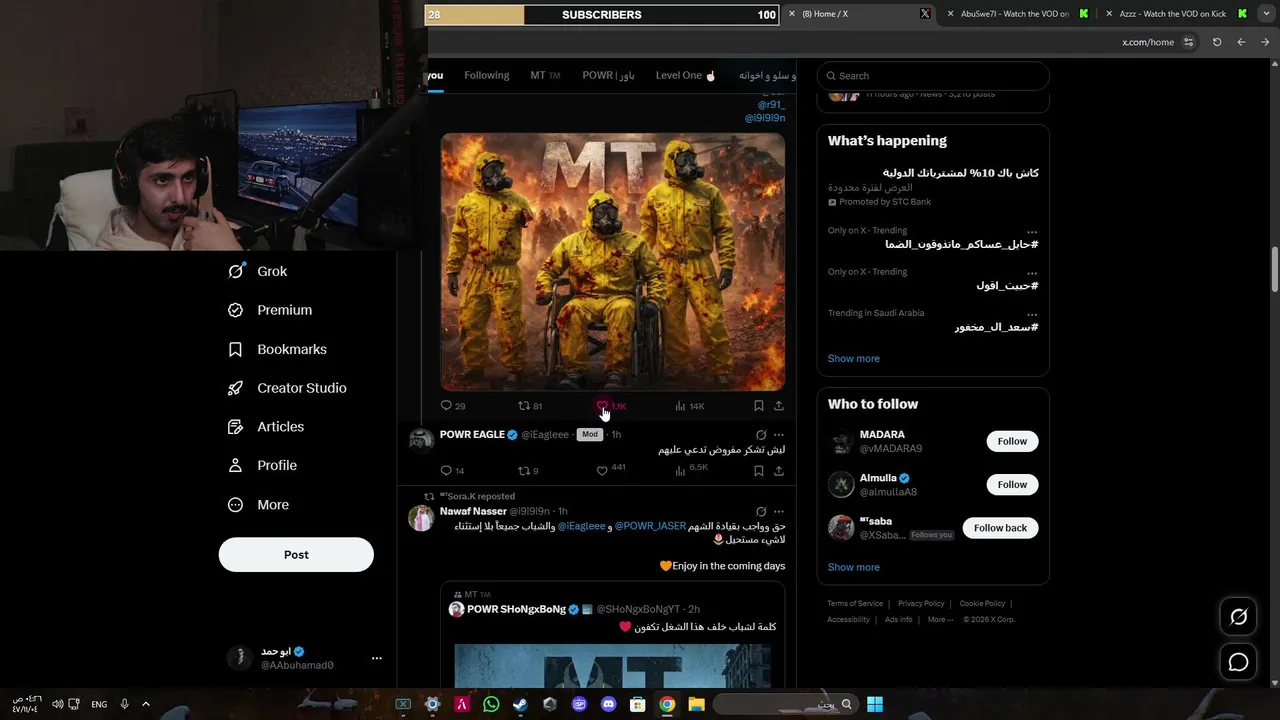The width and height of the screenshot is (1280, 720).
Task: Open Grok icon on Nawaf Nasser's post
Action: point(761,512)
